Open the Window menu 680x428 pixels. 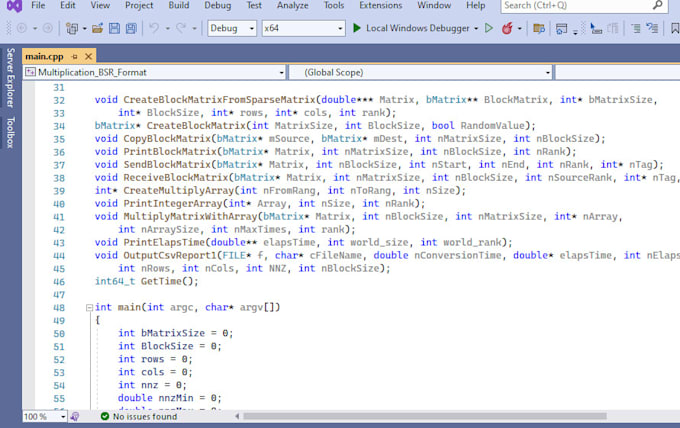coord(434,5)
